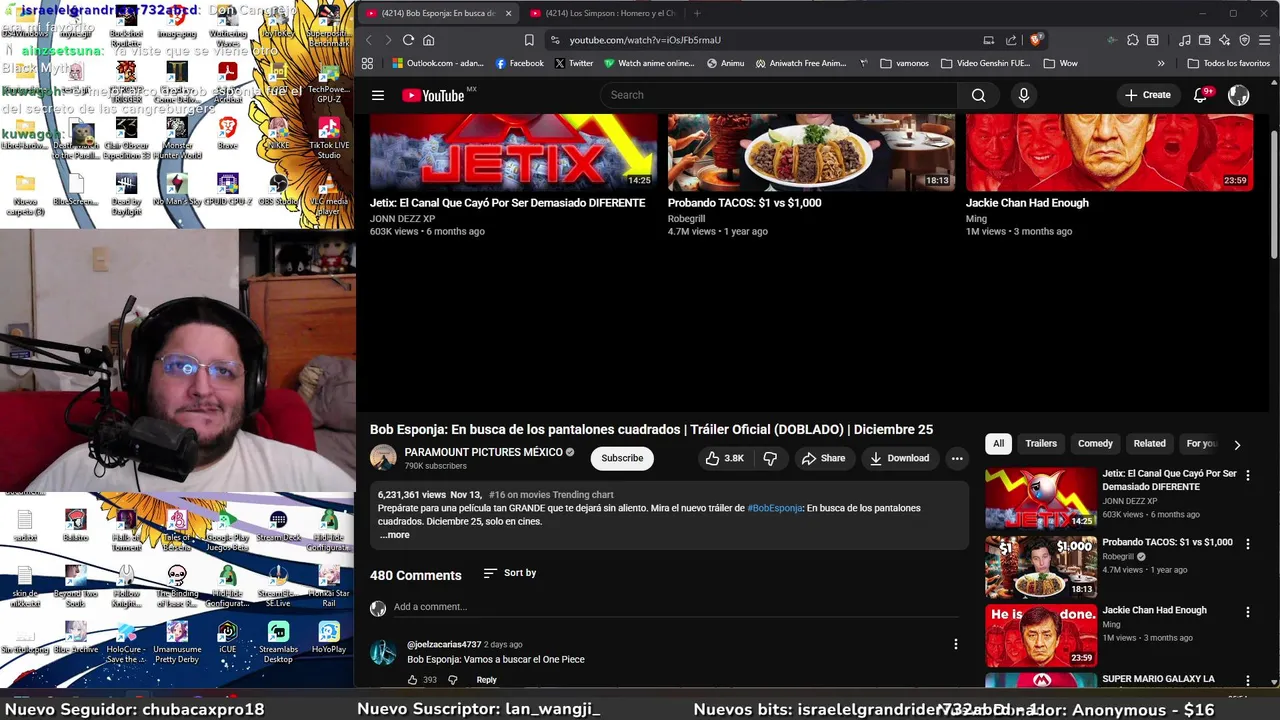Open Stream Deck desktop shortcut
The width and height of the screenshot is (1280, 720).
coord(278,525)
